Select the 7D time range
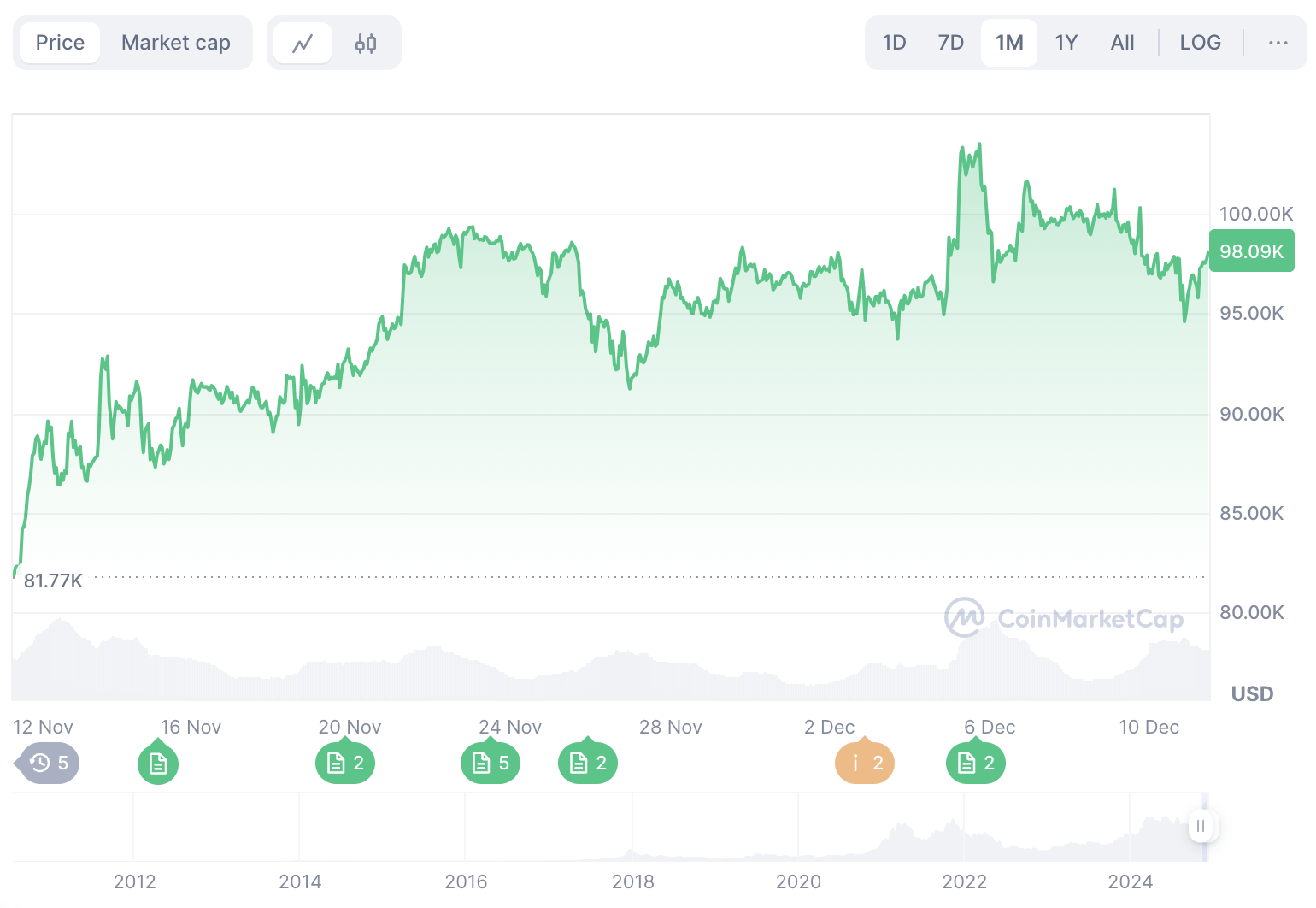The image size is (1316, 908). coord(950,43)
